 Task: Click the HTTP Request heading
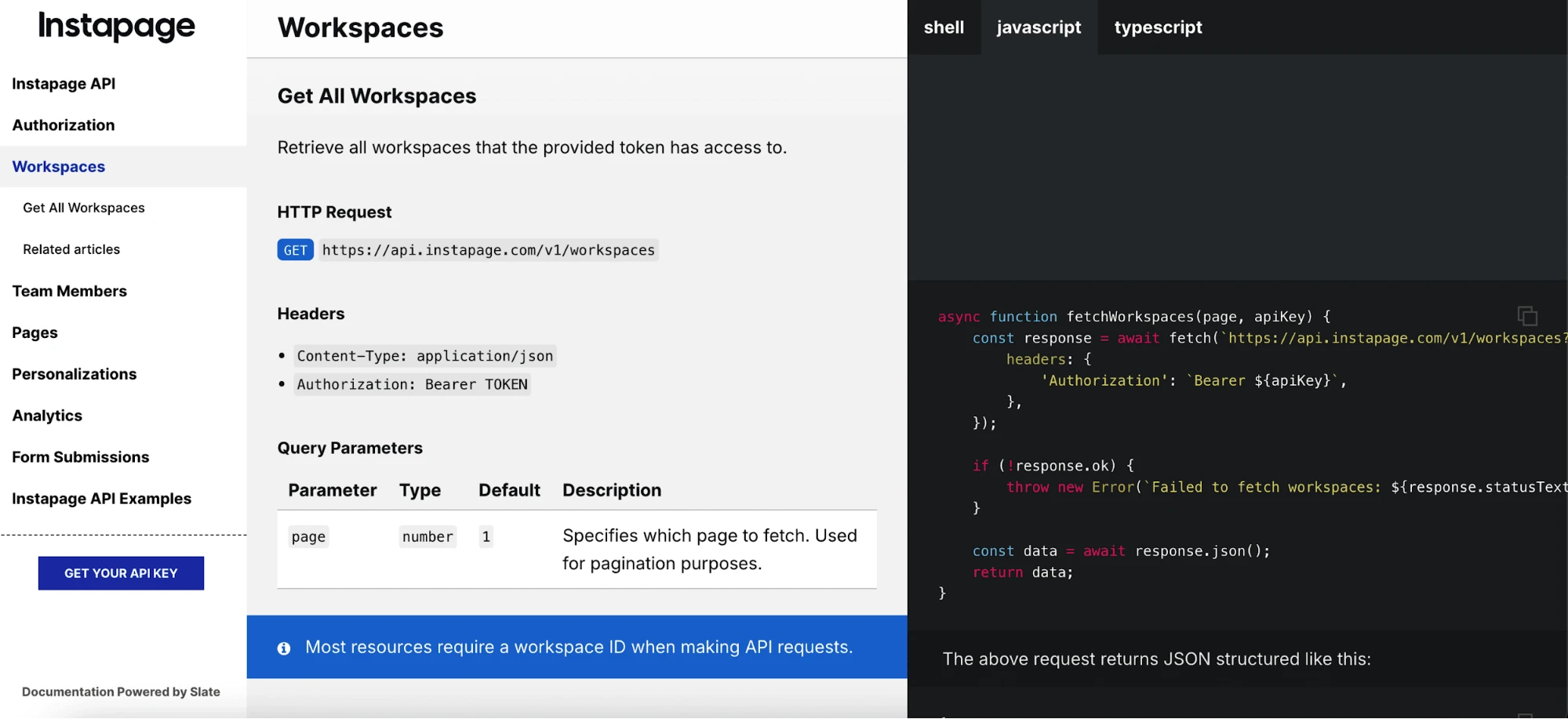tap(334, 212)
